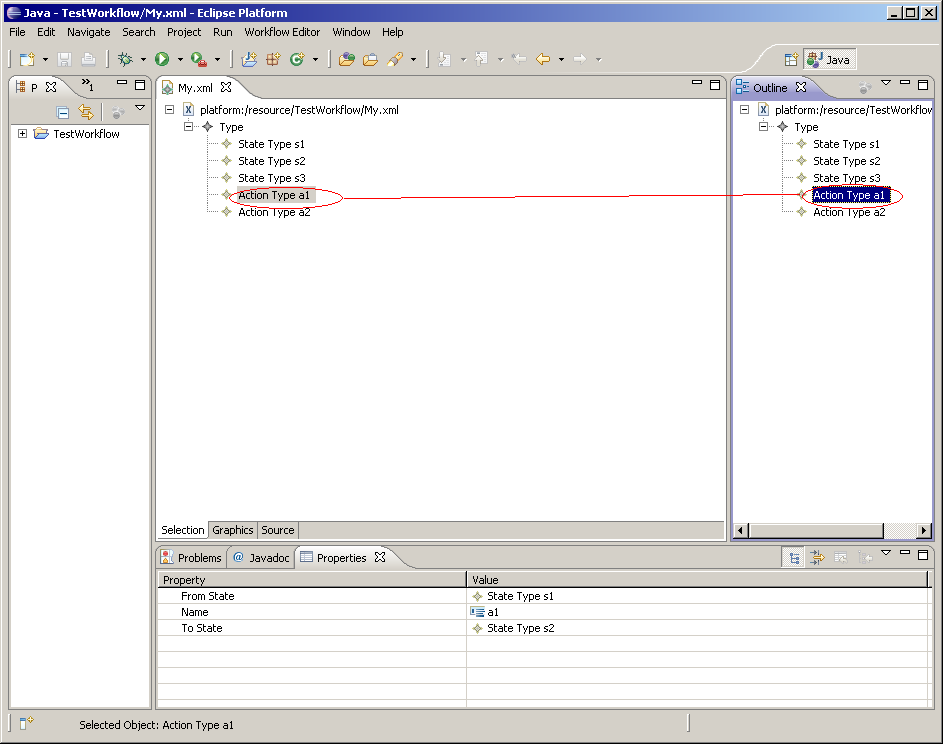Toggle Link with Editor in Package Explorer
The width and height of the screenshot is (943, 744).
86,113
